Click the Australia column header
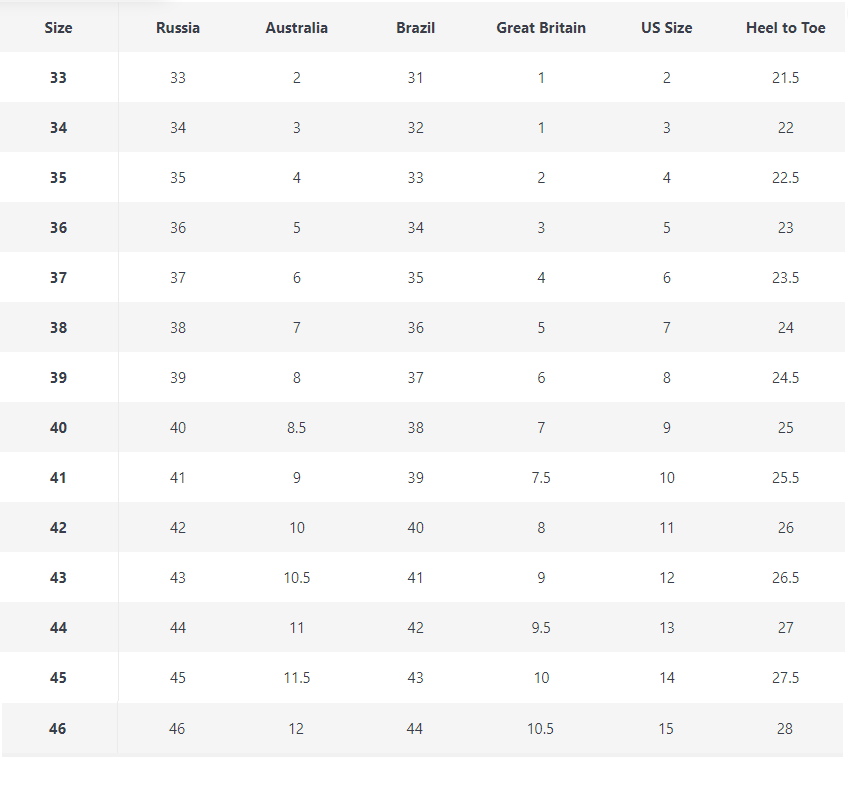This screenshot has height=800, width=848. [x=296, y=28]
